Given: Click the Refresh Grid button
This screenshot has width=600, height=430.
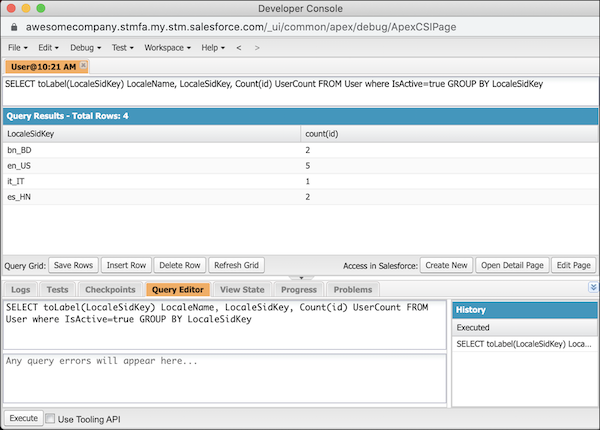Looking at the screenshot, I should 236,265.
